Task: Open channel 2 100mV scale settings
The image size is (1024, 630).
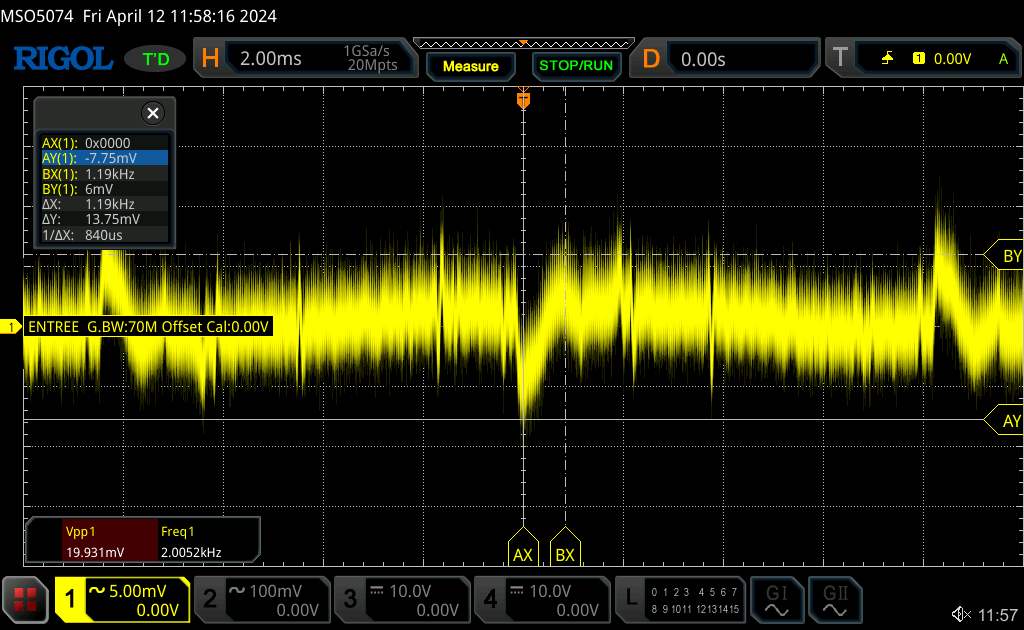Action: click(x=277, y=599)
